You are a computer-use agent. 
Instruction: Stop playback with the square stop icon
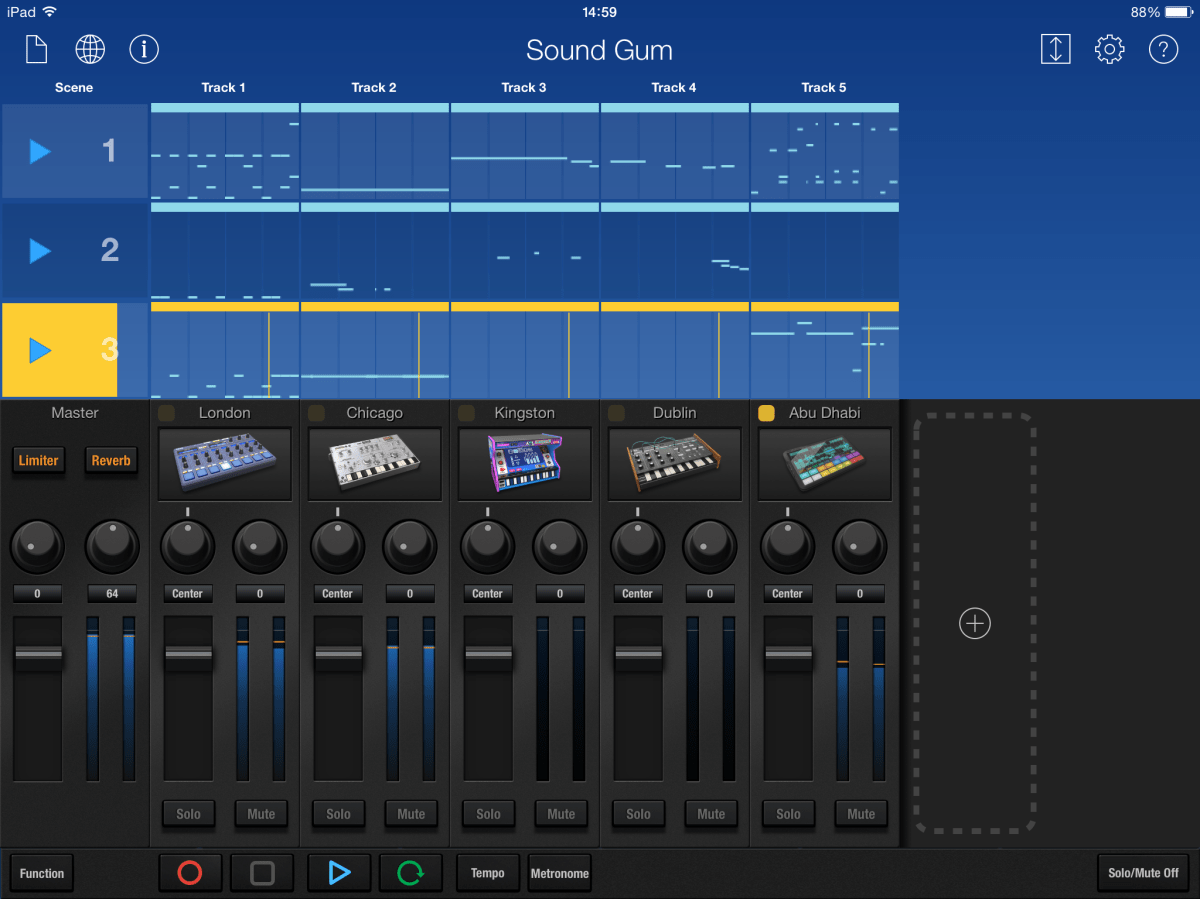(x=262, y=872)
